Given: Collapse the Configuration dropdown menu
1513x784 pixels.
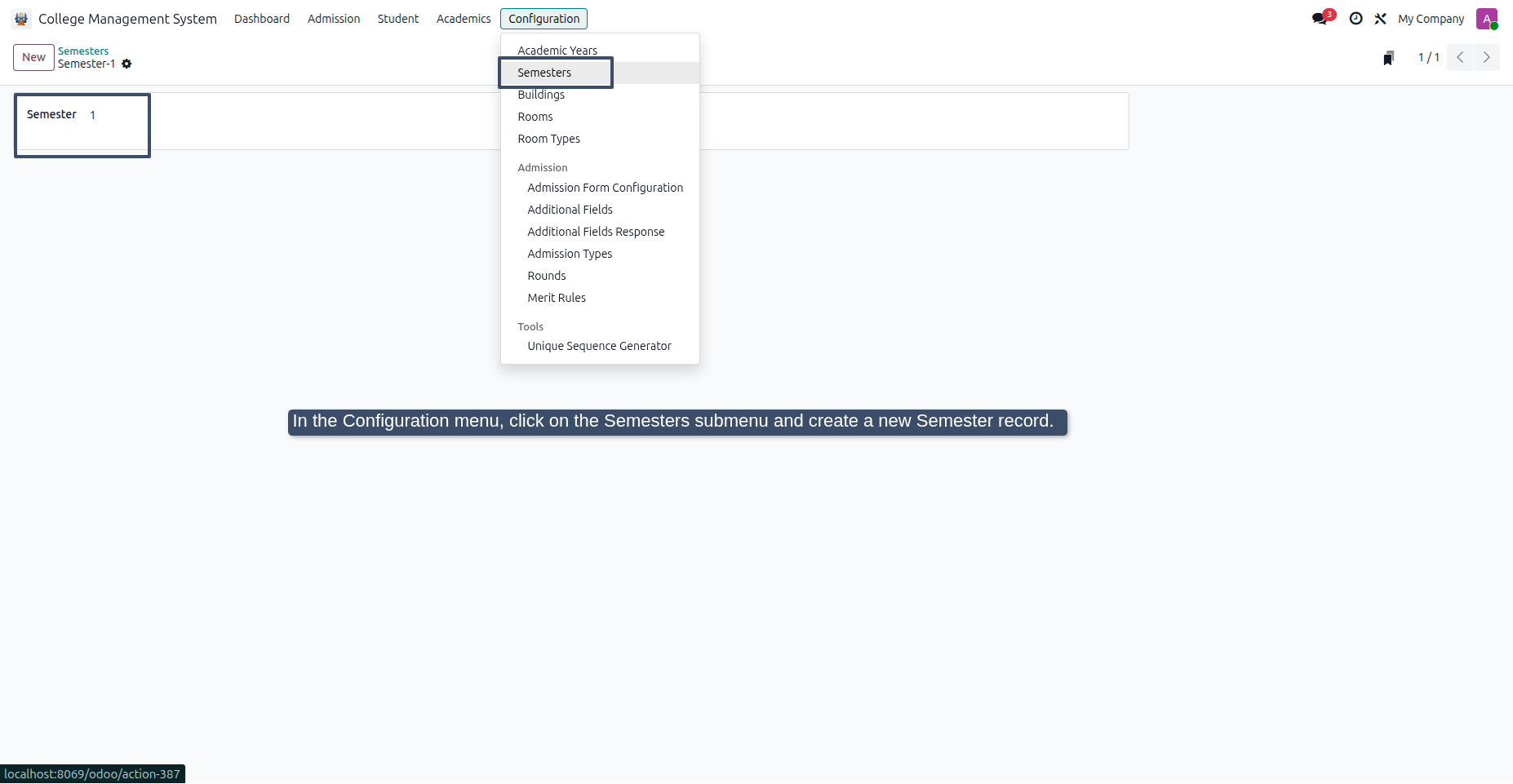Looking at the screenshot, I should [544, 19].
